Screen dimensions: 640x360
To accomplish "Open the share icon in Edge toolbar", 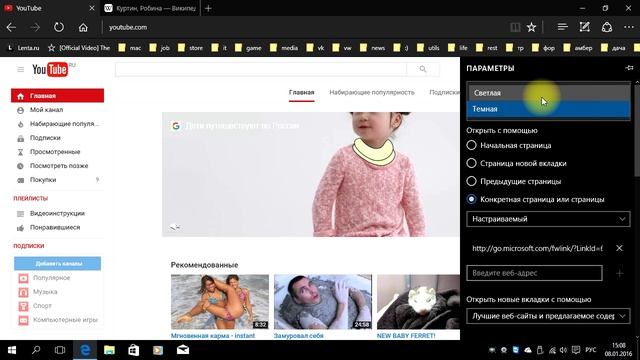I will point(607,27).
